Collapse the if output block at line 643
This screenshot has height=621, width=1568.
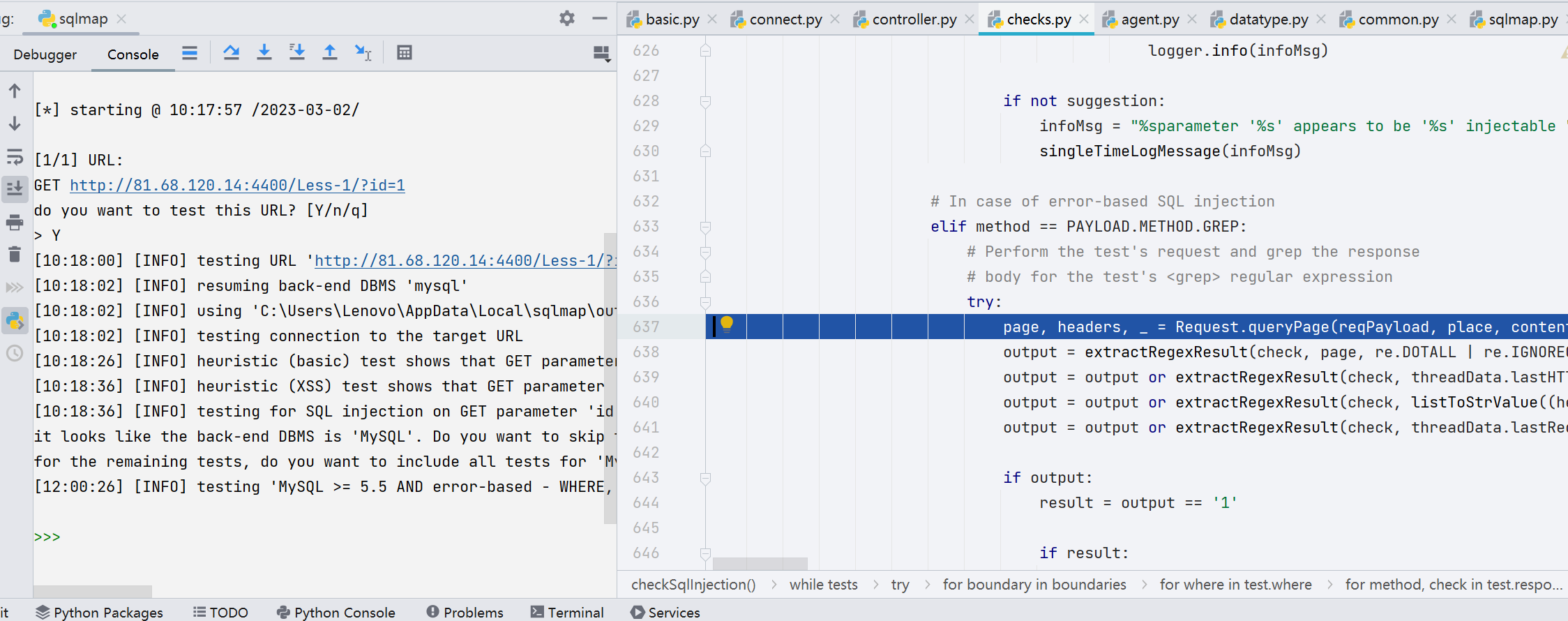pyautogui.click(x=705, y=478)
